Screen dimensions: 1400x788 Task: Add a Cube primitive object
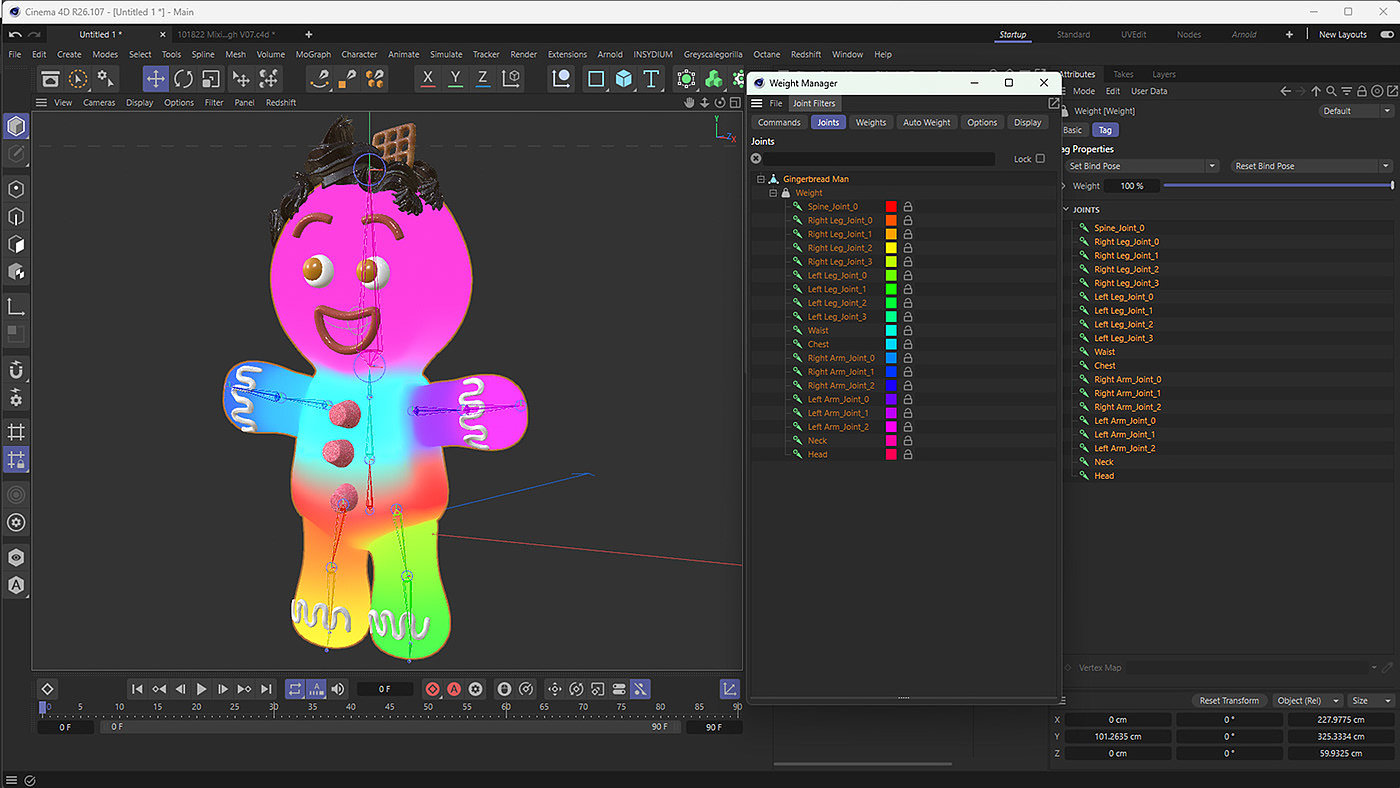point(624,79)
